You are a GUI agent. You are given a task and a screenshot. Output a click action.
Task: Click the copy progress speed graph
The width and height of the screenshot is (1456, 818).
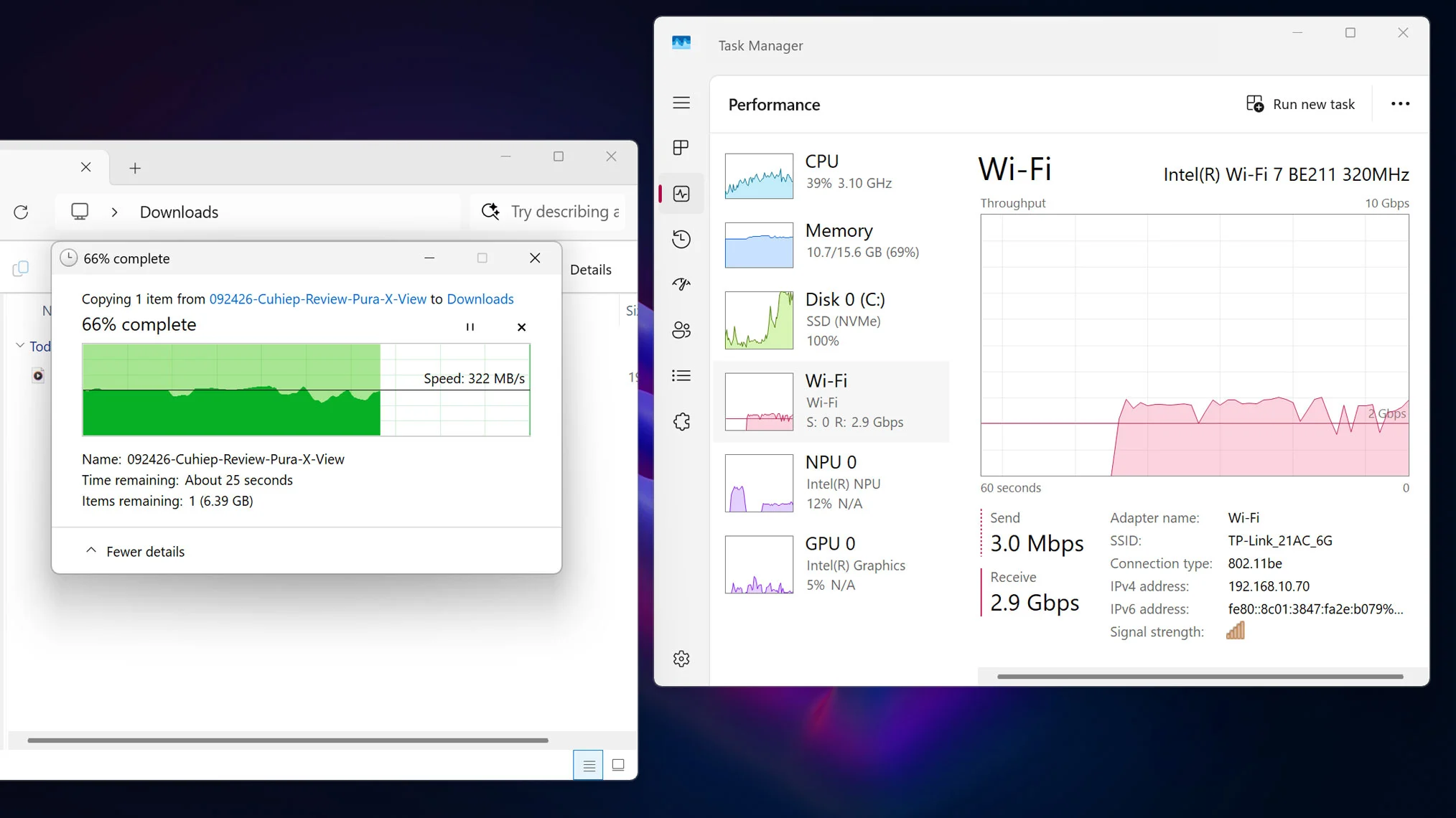tap(306, 389)
